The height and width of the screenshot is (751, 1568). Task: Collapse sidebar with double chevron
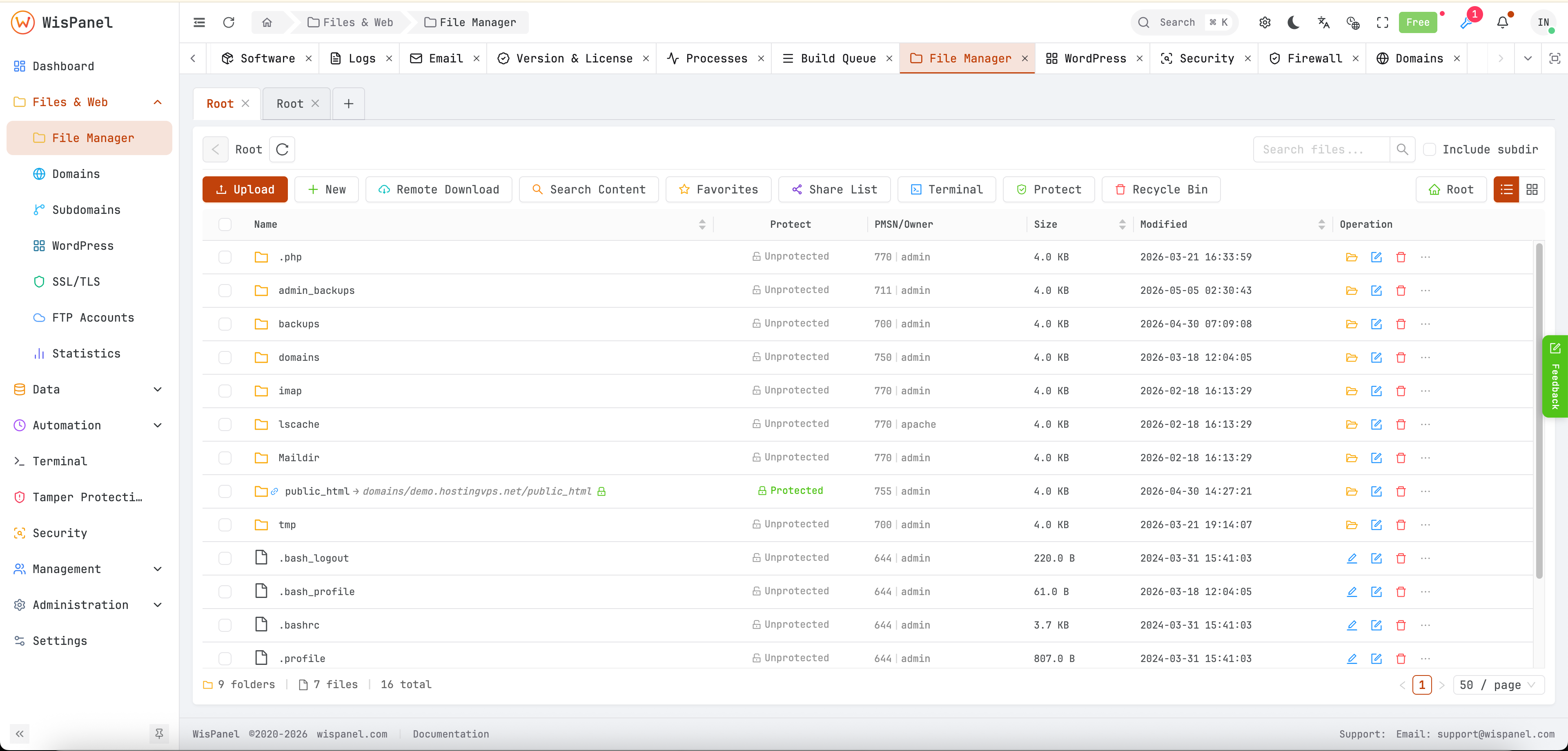point(20,733)
